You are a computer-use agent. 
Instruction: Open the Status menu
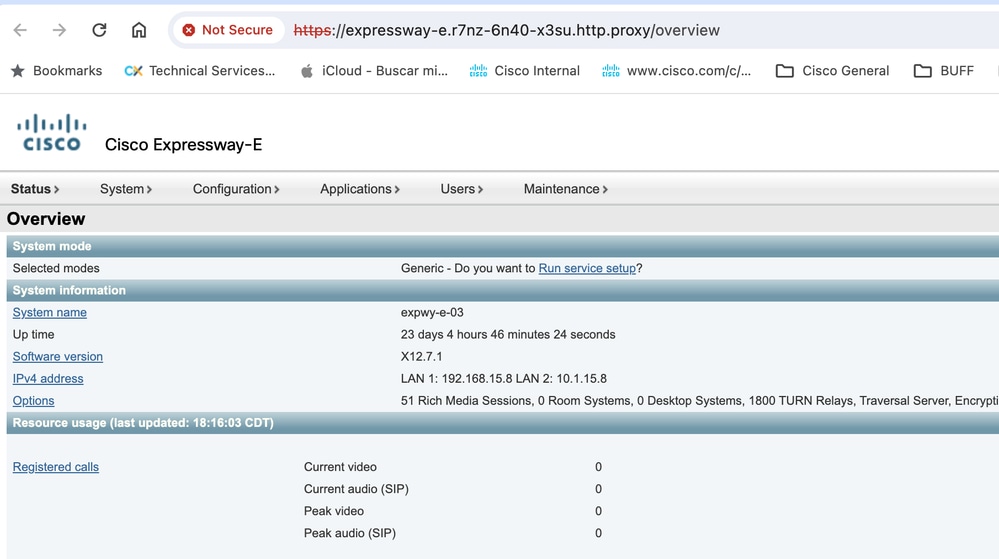[x=35, y=189]
